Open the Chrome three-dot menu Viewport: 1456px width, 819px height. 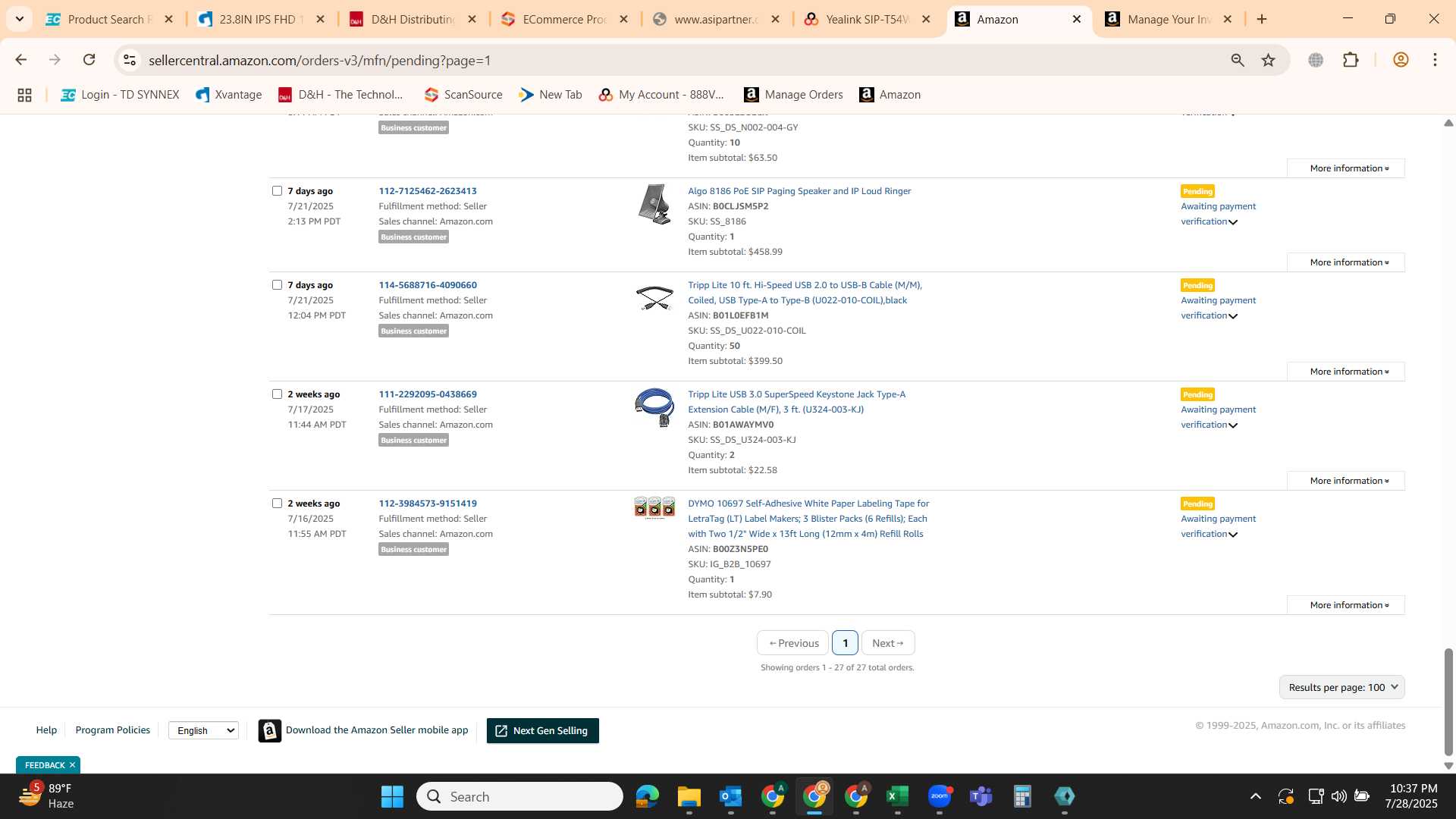[1435, 60]
